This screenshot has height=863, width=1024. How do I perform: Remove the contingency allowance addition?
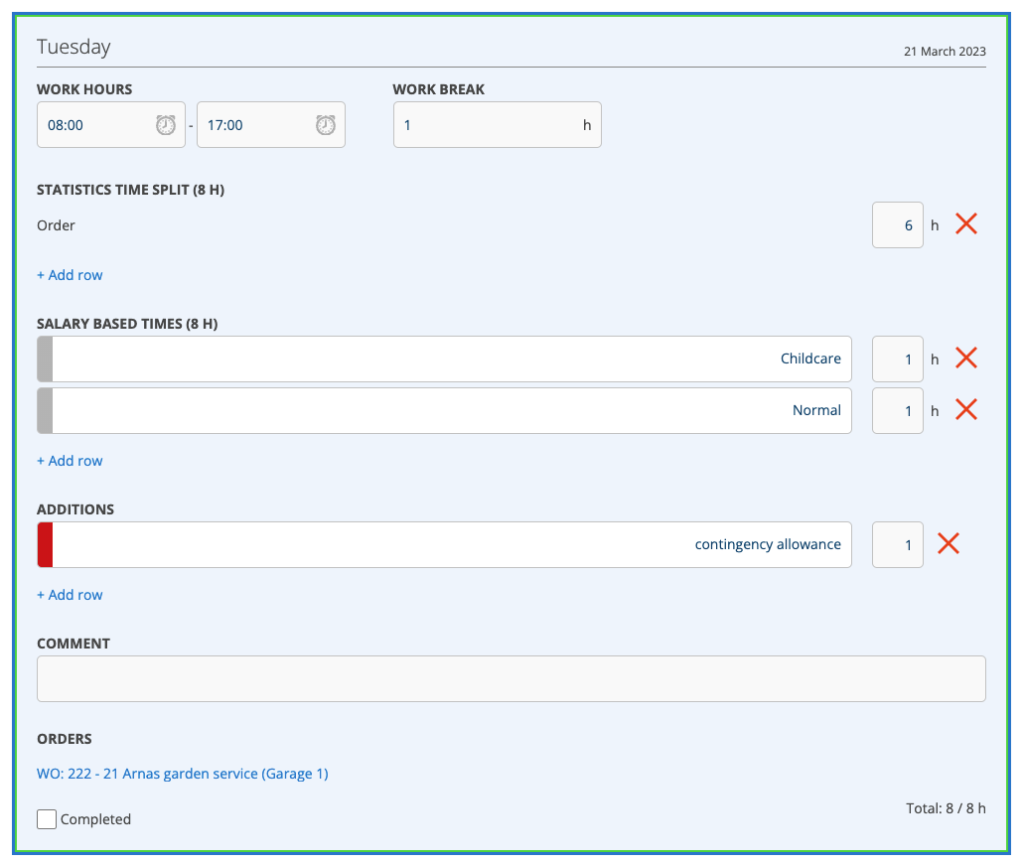click(x=948, y=544)
